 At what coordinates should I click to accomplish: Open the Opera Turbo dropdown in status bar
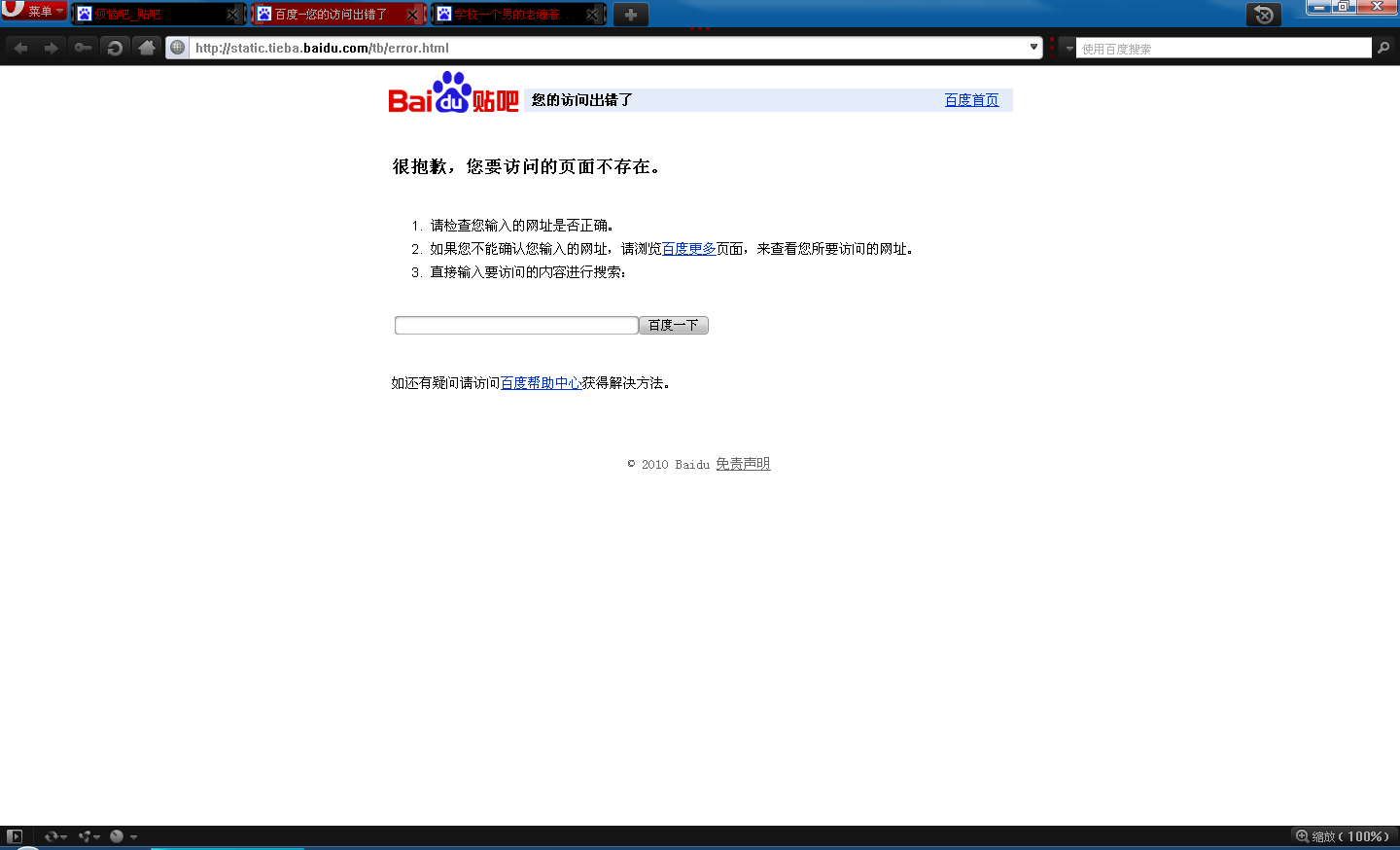click(x=123, y=836)
